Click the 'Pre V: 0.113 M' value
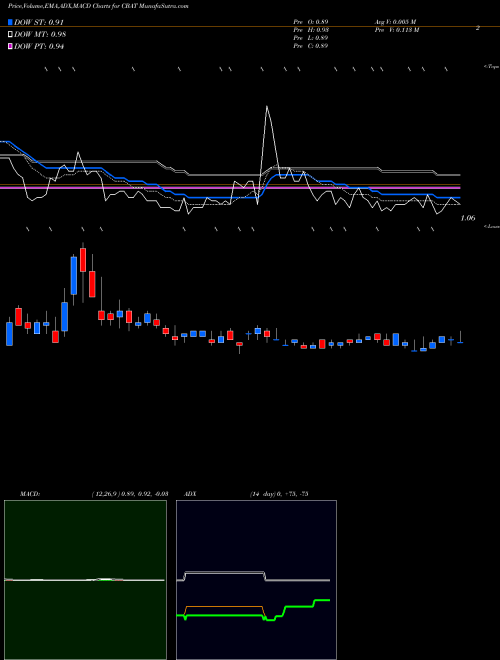 (396, 30)
